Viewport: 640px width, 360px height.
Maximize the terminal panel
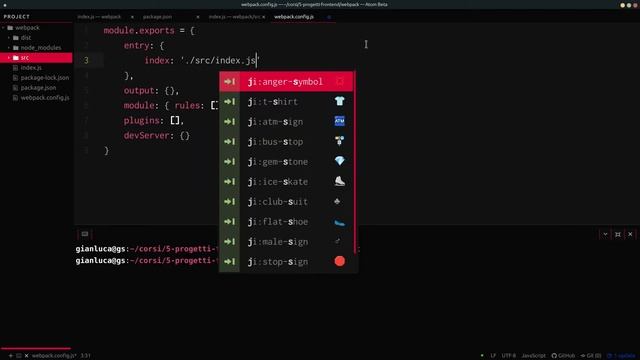click(x=618, y=234)
